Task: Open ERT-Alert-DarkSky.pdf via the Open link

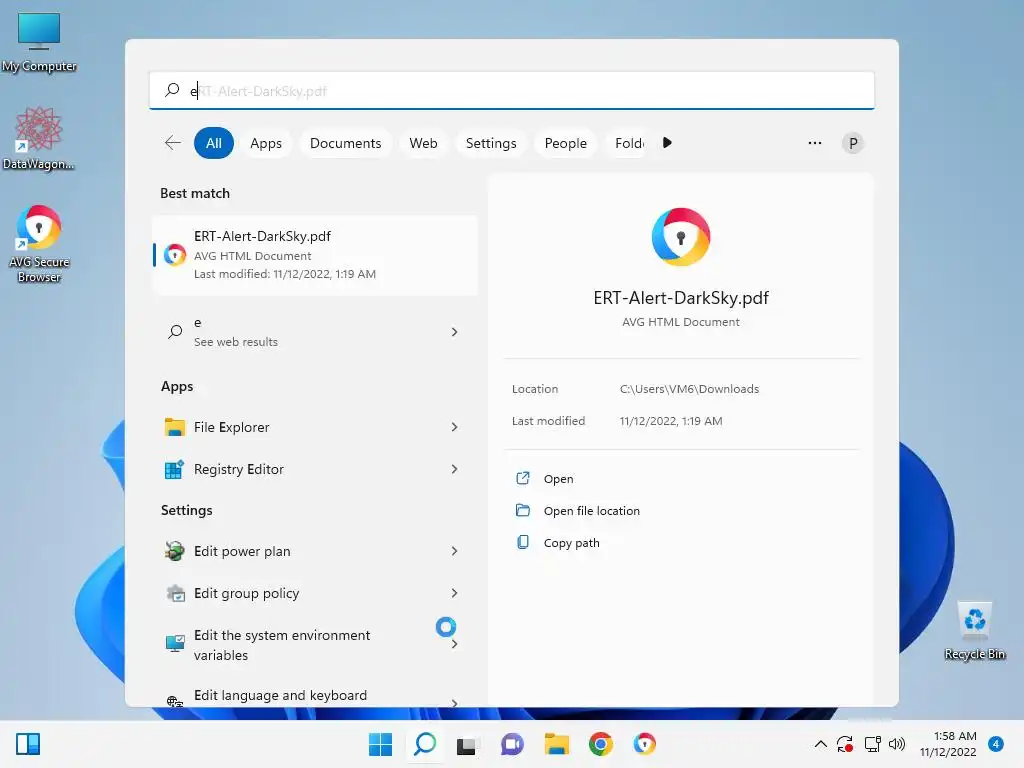Action: pos(558,479)
